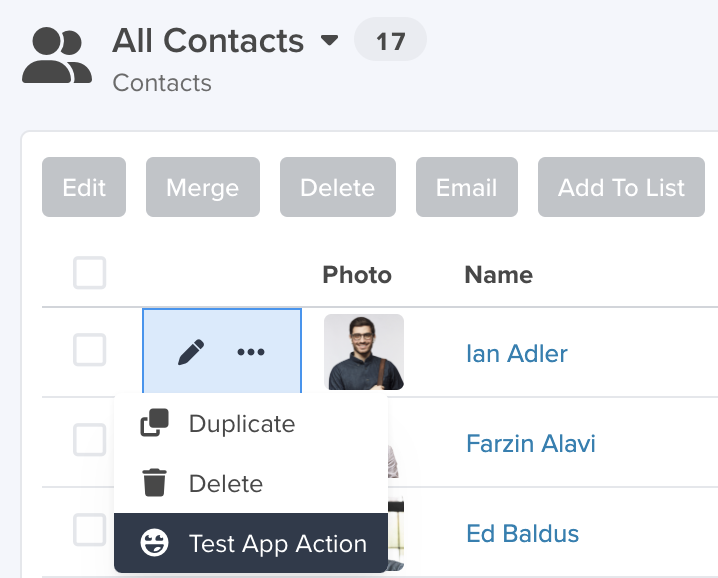Click the Merge button in toolbar
718x578 pixels.
[203, 187]
